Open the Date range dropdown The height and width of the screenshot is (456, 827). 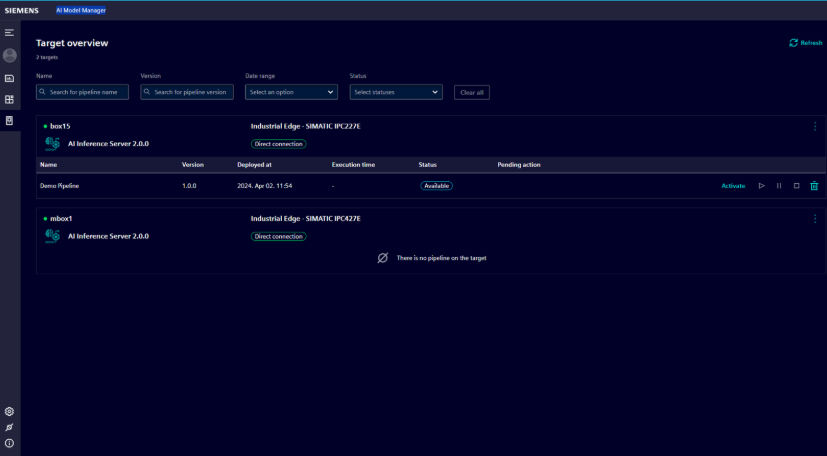click(291, 92)
